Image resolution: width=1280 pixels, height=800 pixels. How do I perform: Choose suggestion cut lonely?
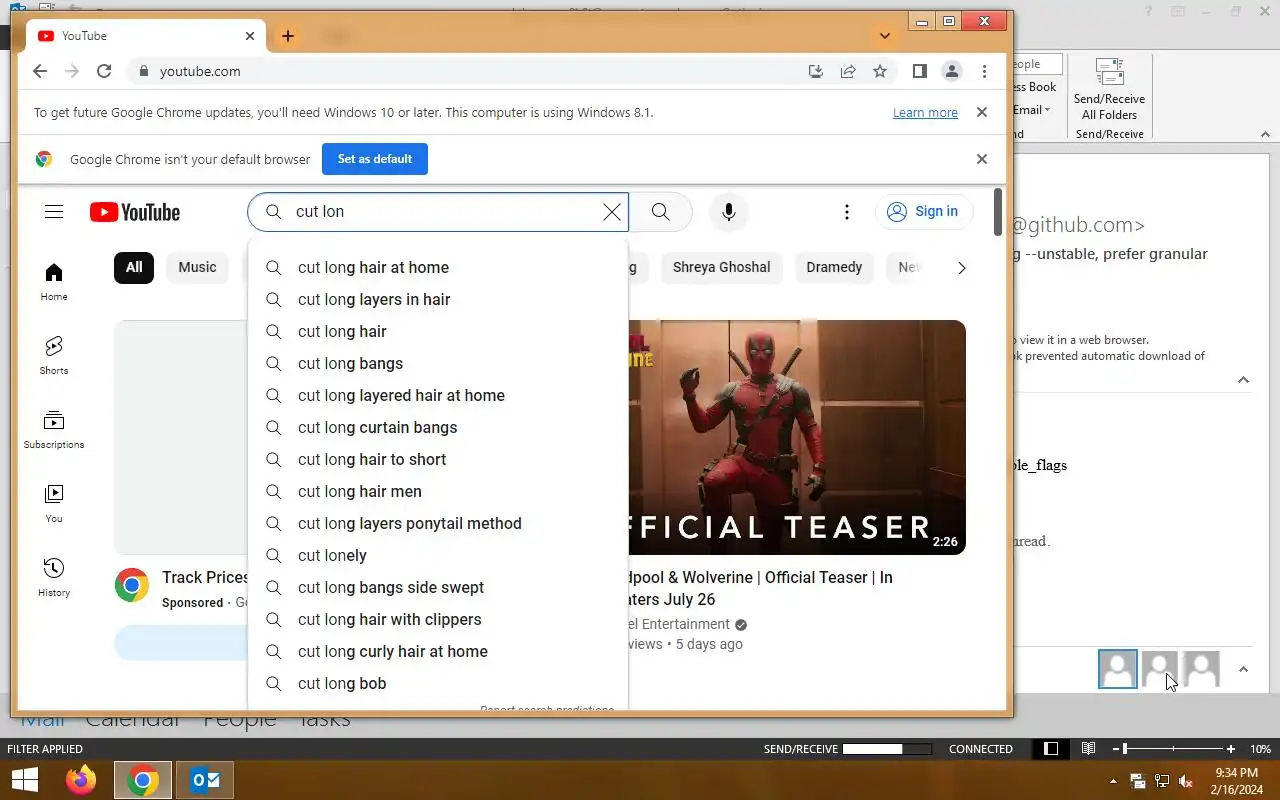438,555
